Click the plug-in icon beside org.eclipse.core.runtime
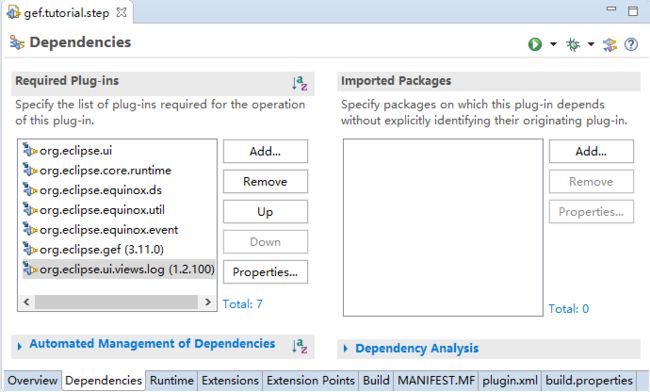The height and width of the screenshot is (392, 650). coord(30,169)
